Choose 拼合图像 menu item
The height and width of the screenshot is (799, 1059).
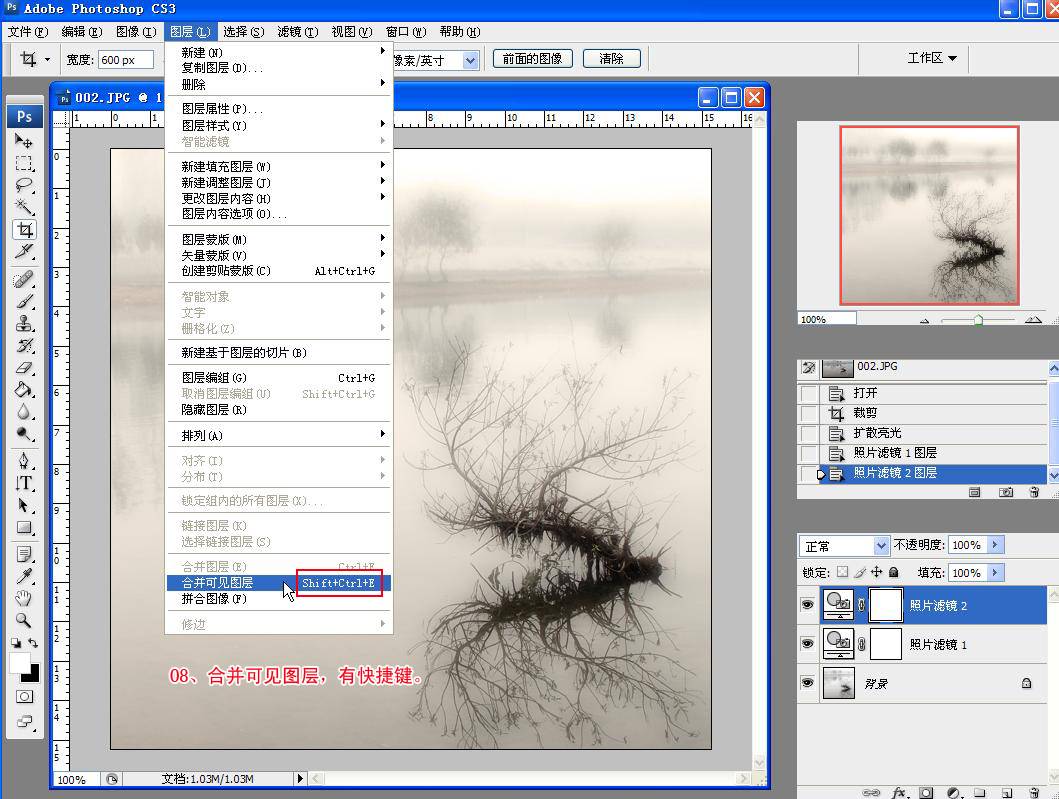coord(278,598)
